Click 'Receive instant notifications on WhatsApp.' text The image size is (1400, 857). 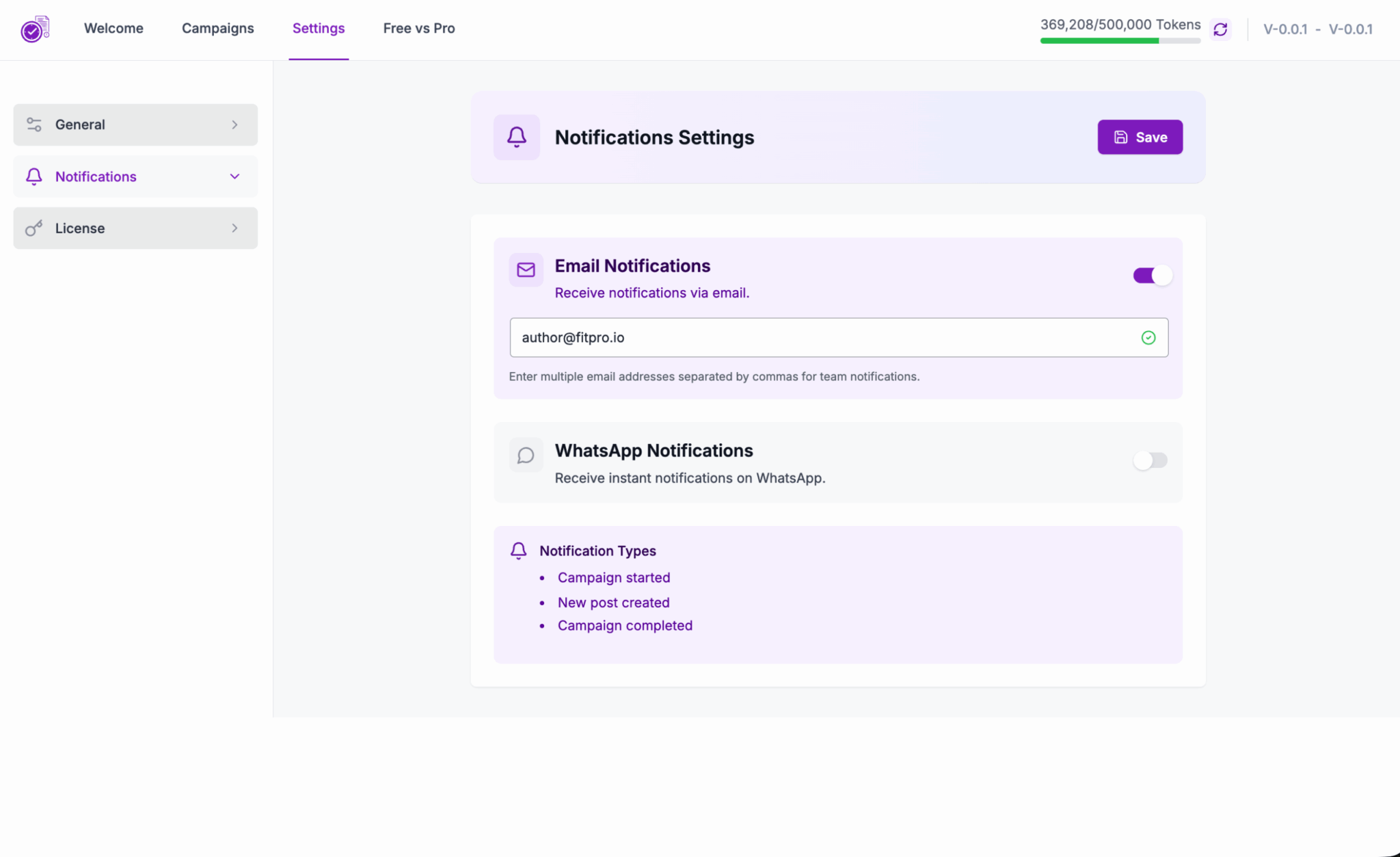690,478
